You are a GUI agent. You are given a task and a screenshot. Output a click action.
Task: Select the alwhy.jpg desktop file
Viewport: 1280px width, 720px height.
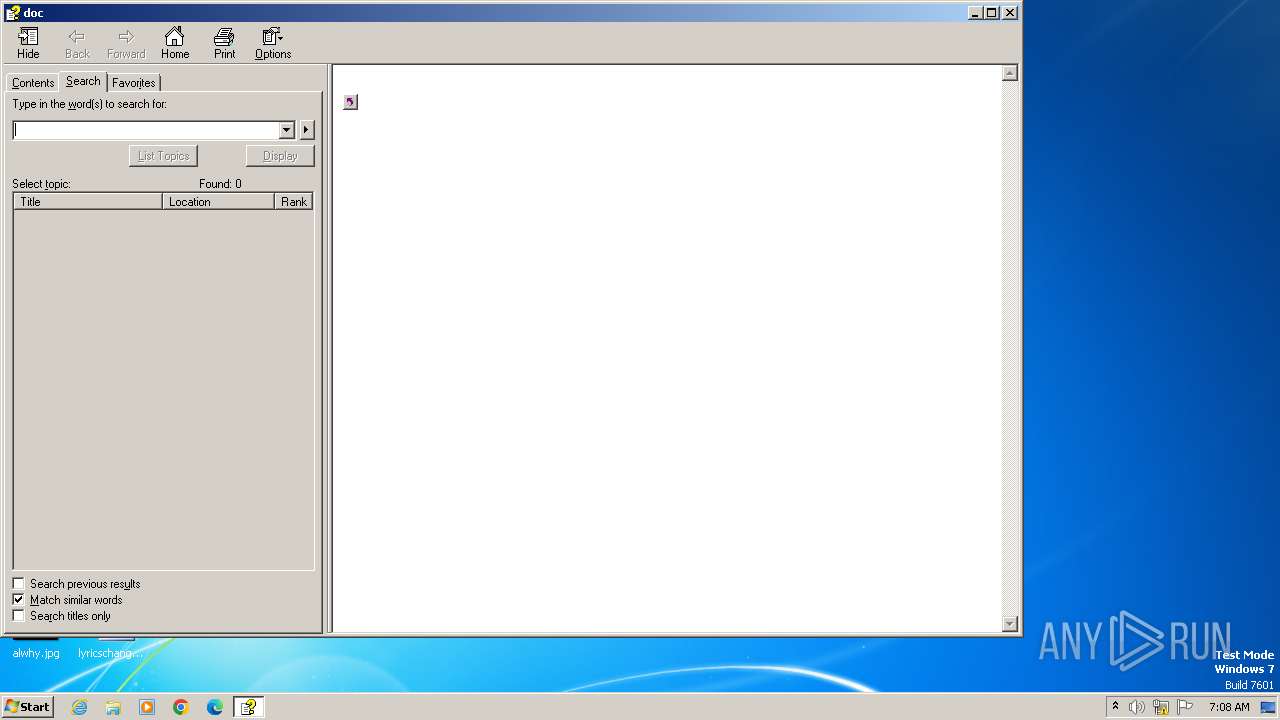point(36,653)
